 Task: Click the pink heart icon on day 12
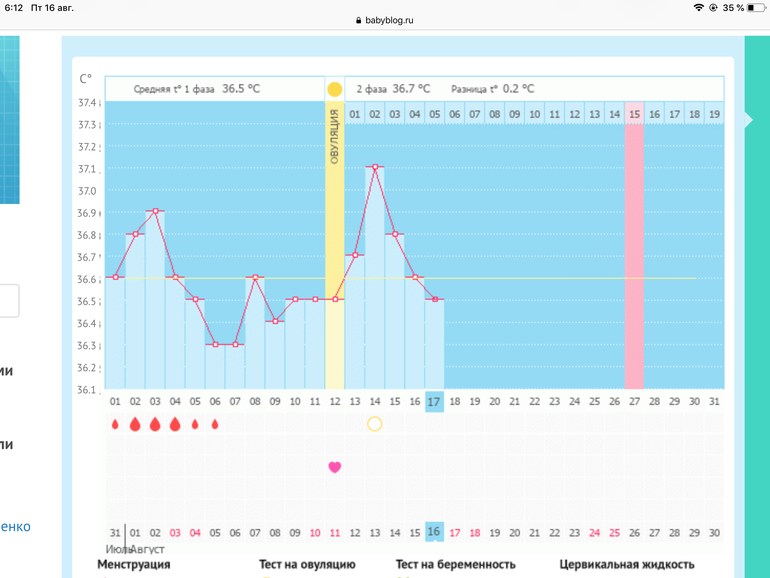point(335,467)
